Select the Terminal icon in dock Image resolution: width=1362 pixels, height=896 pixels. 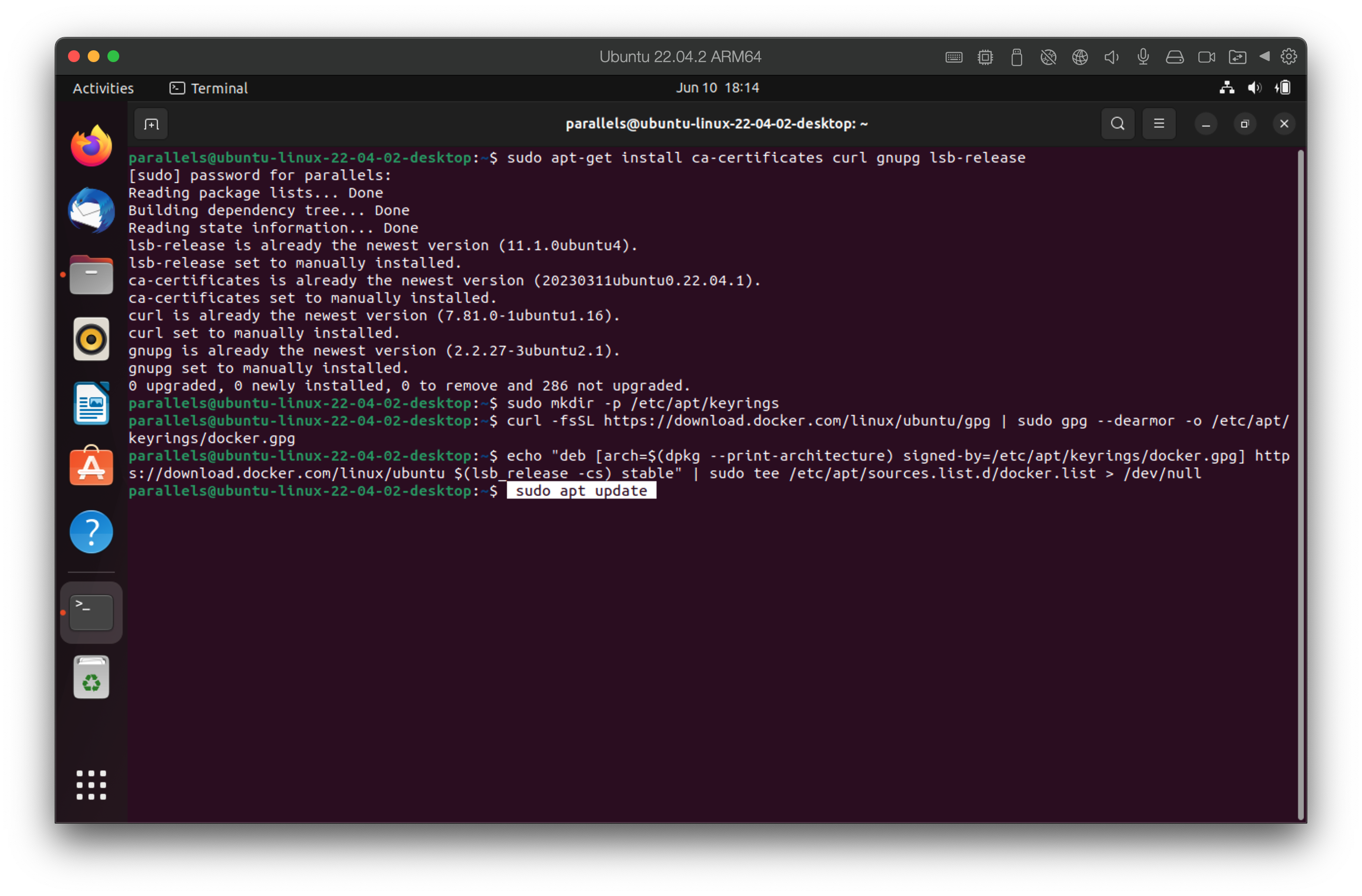pyautogui.click(x=91, y=613)
